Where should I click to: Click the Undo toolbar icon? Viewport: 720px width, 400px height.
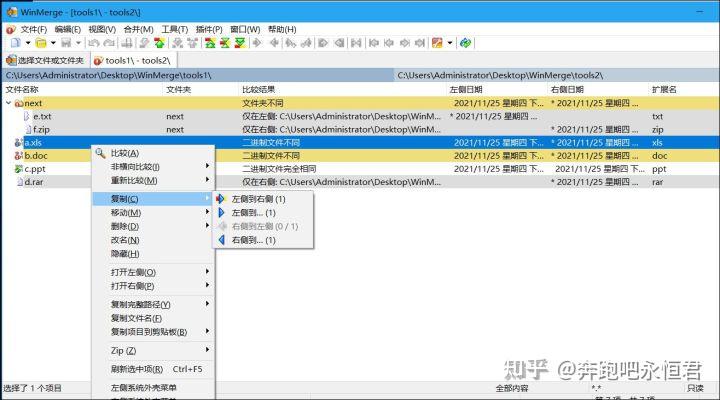tap(94, 43)
